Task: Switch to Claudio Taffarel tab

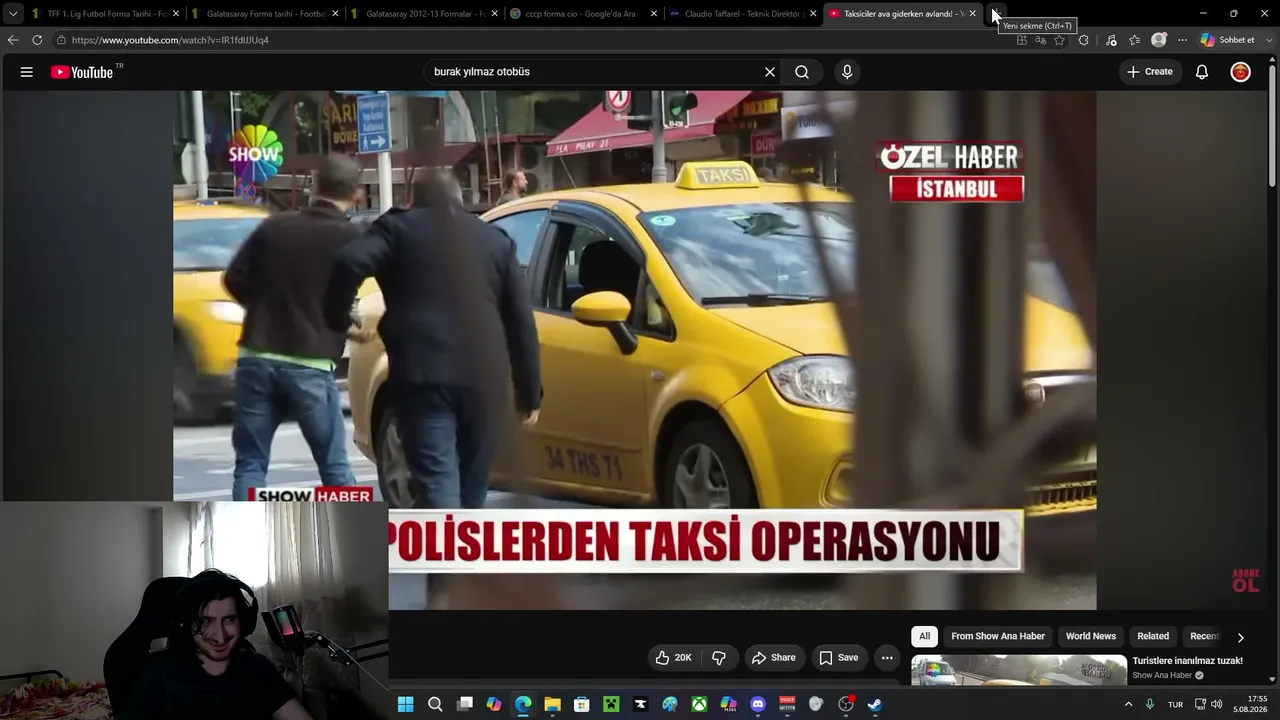Action: (743, 14)
